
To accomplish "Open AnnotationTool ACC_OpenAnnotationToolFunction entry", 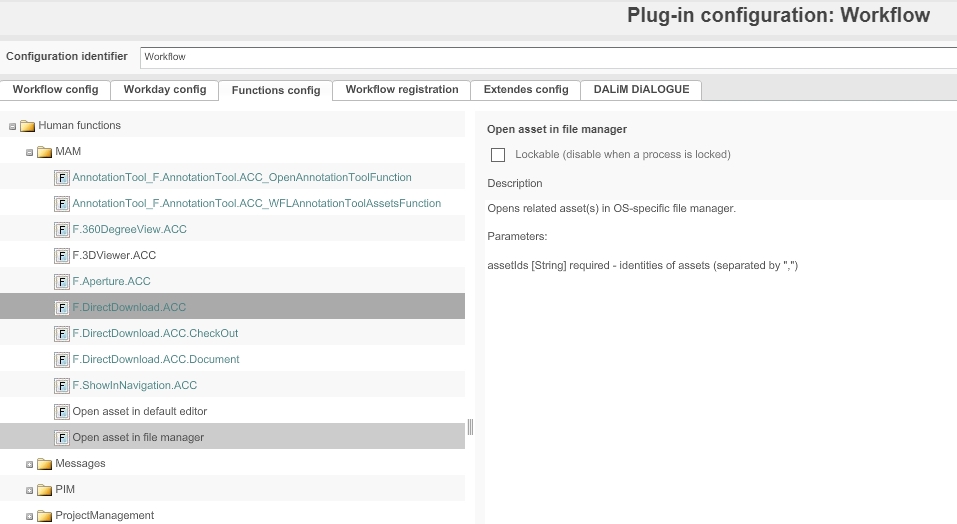I will [241, 177].
